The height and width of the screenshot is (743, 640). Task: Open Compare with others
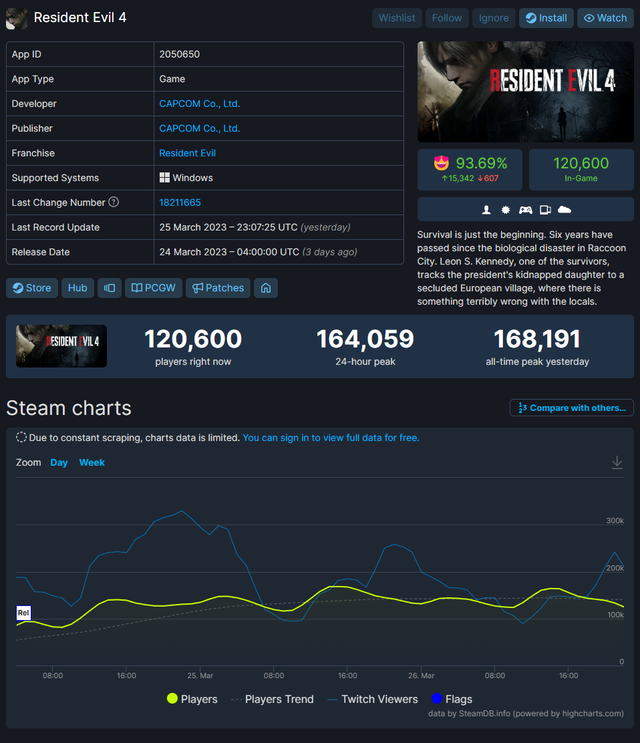pyautogui.click(x=572, y=408)
